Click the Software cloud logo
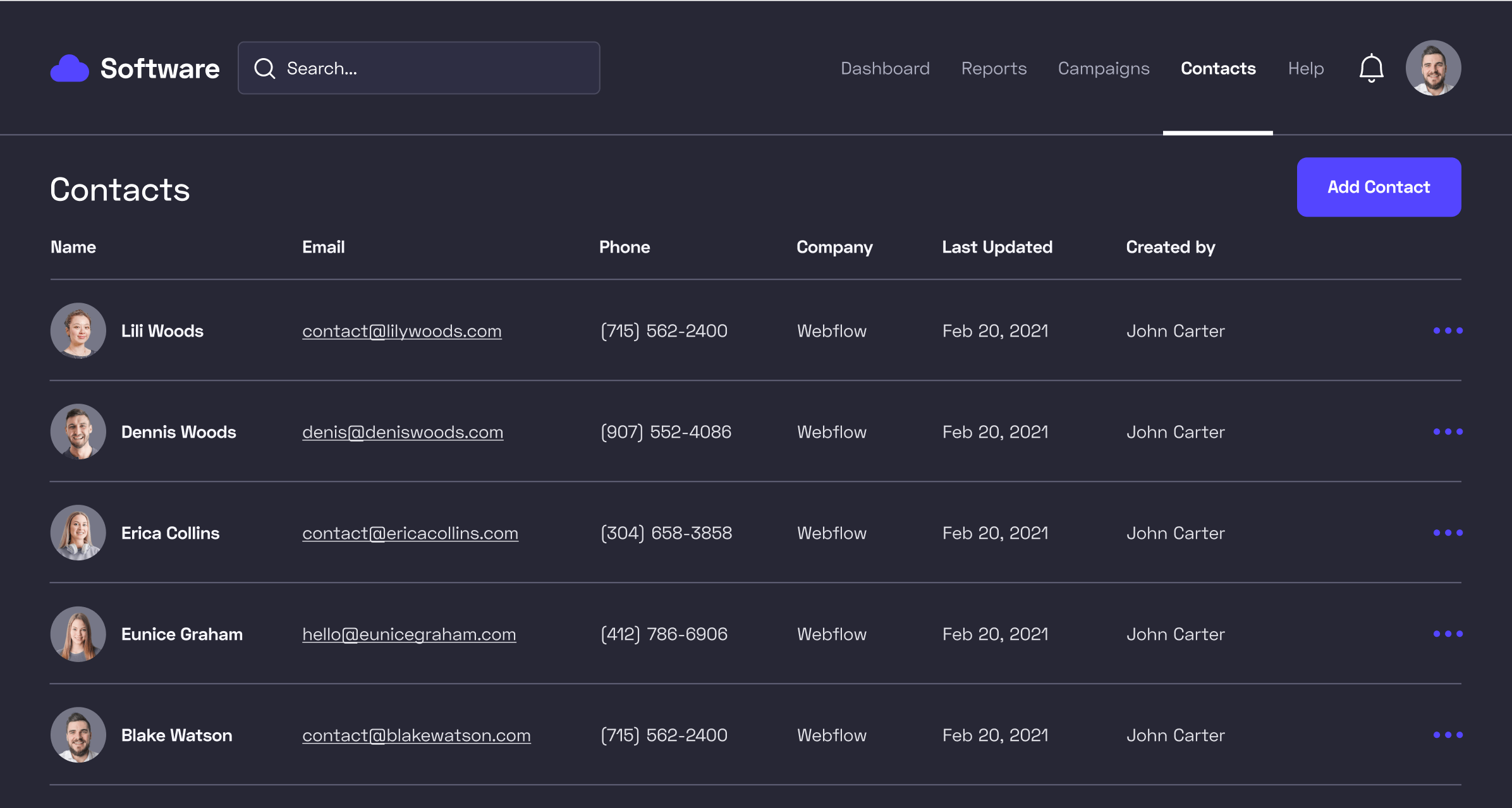This screenshot has width=1512, height=808. click(70, 68)
